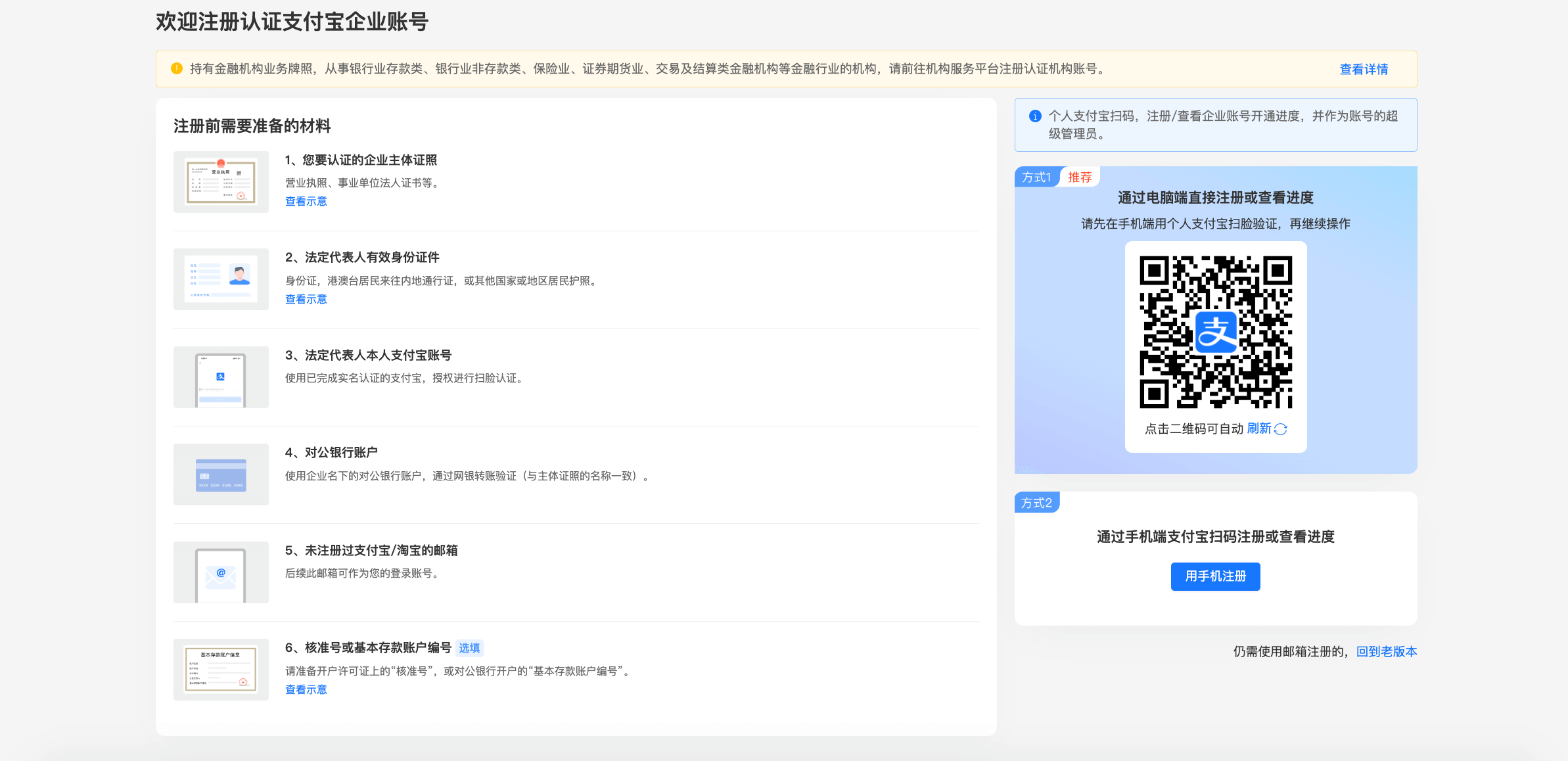Click the basic deposit account info thumbnail

pyautogui.click(x=221, y=670)
